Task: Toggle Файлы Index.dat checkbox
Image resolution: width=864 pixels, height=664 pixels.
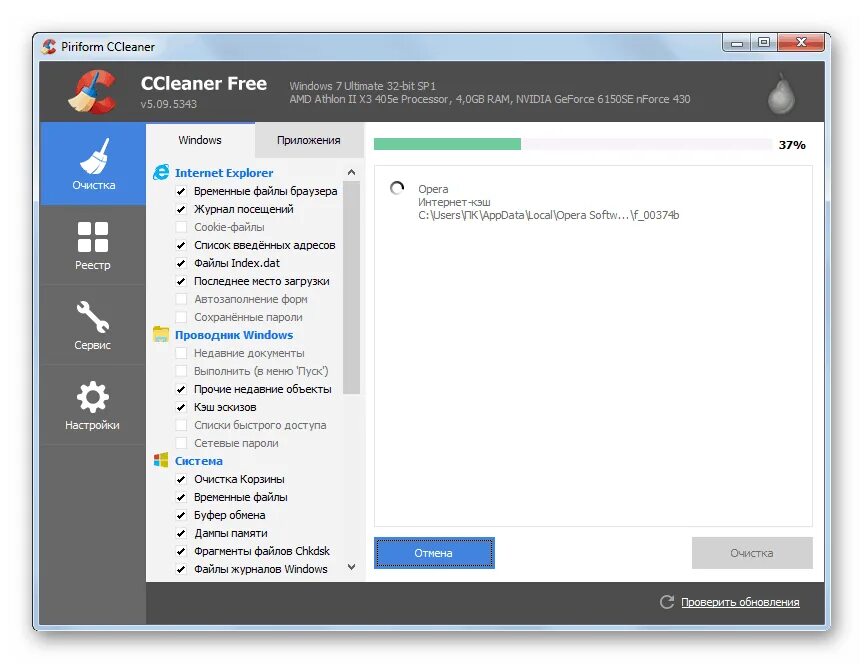Action: [x=181, y=263]
